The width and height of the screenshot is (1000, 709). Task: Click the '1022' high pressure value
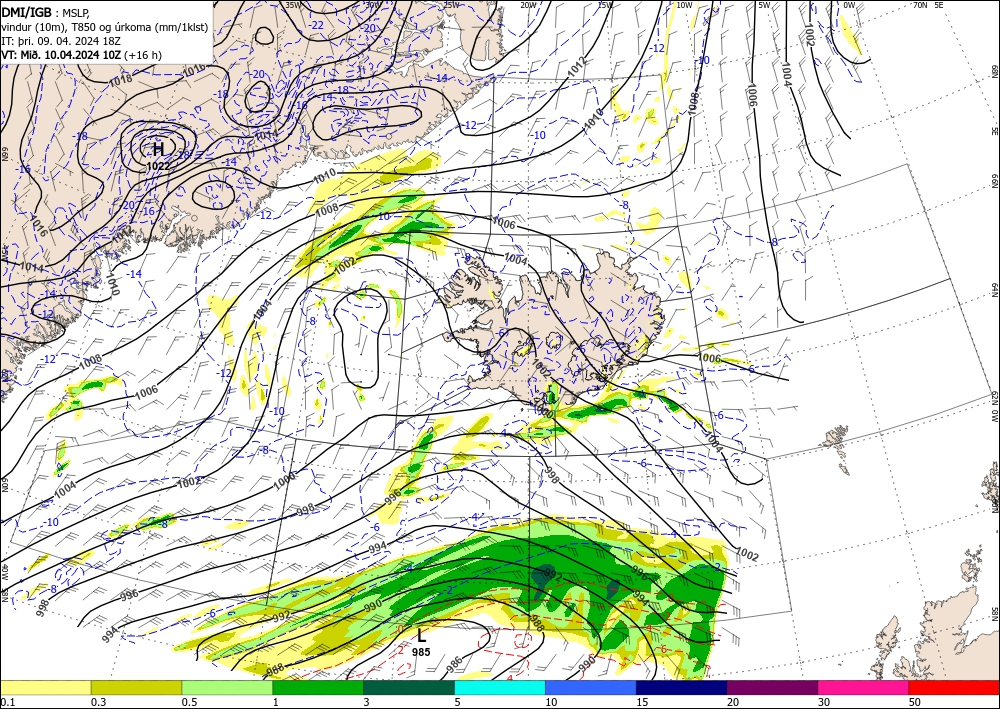tap(158, 166)
